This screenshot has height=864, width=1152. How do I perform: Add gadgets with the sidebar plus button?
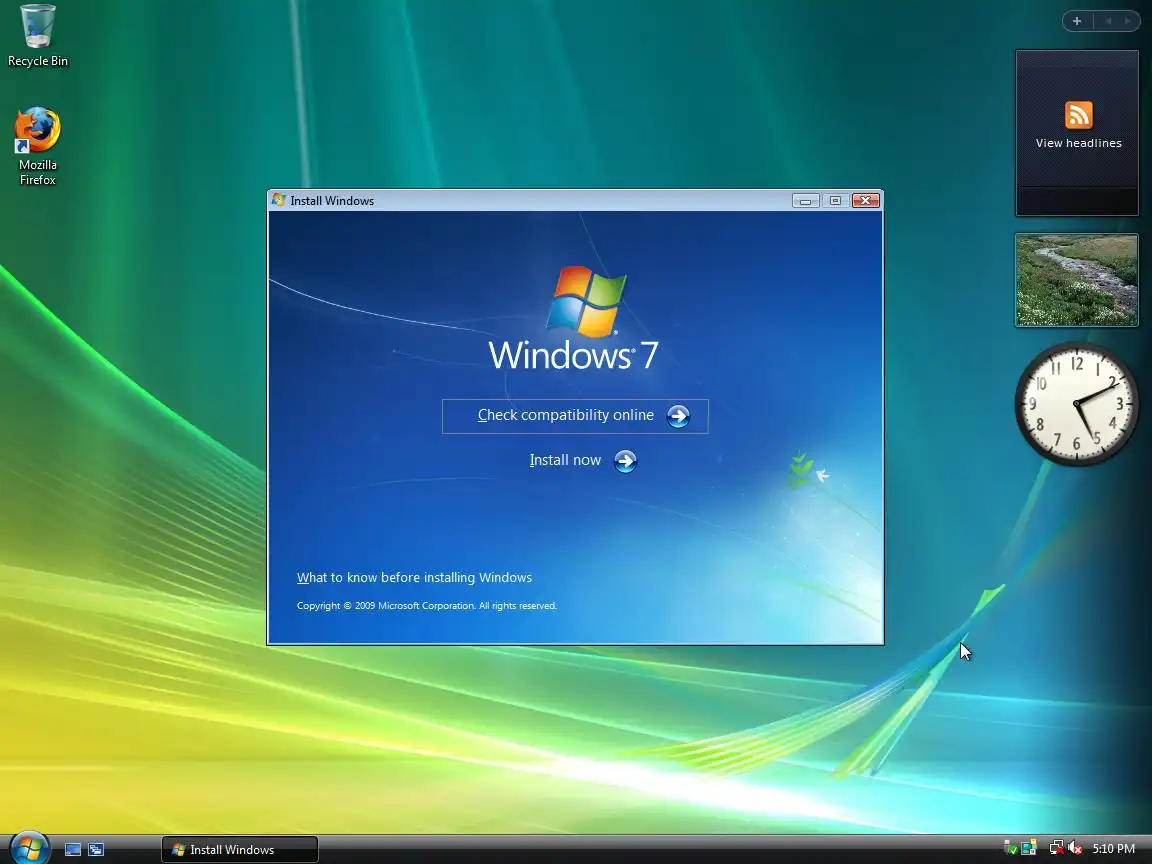(x=1077, y=21)
